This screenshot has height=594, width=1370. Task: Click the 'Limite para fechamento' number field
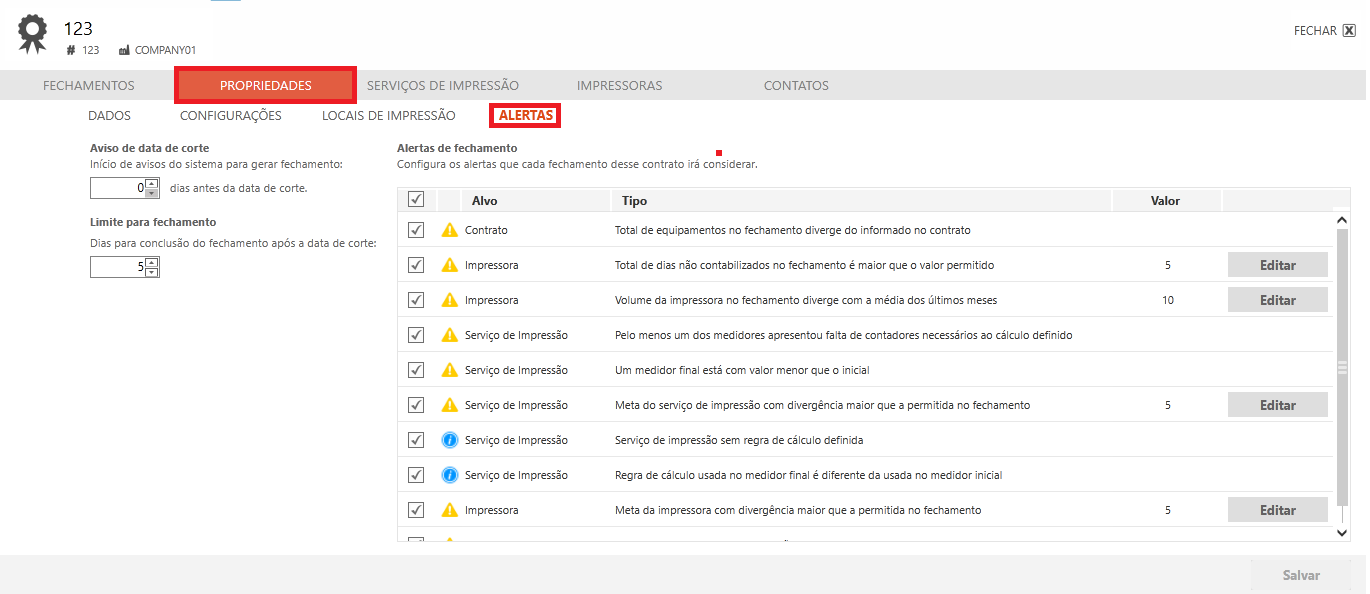[x=117, y=267]
